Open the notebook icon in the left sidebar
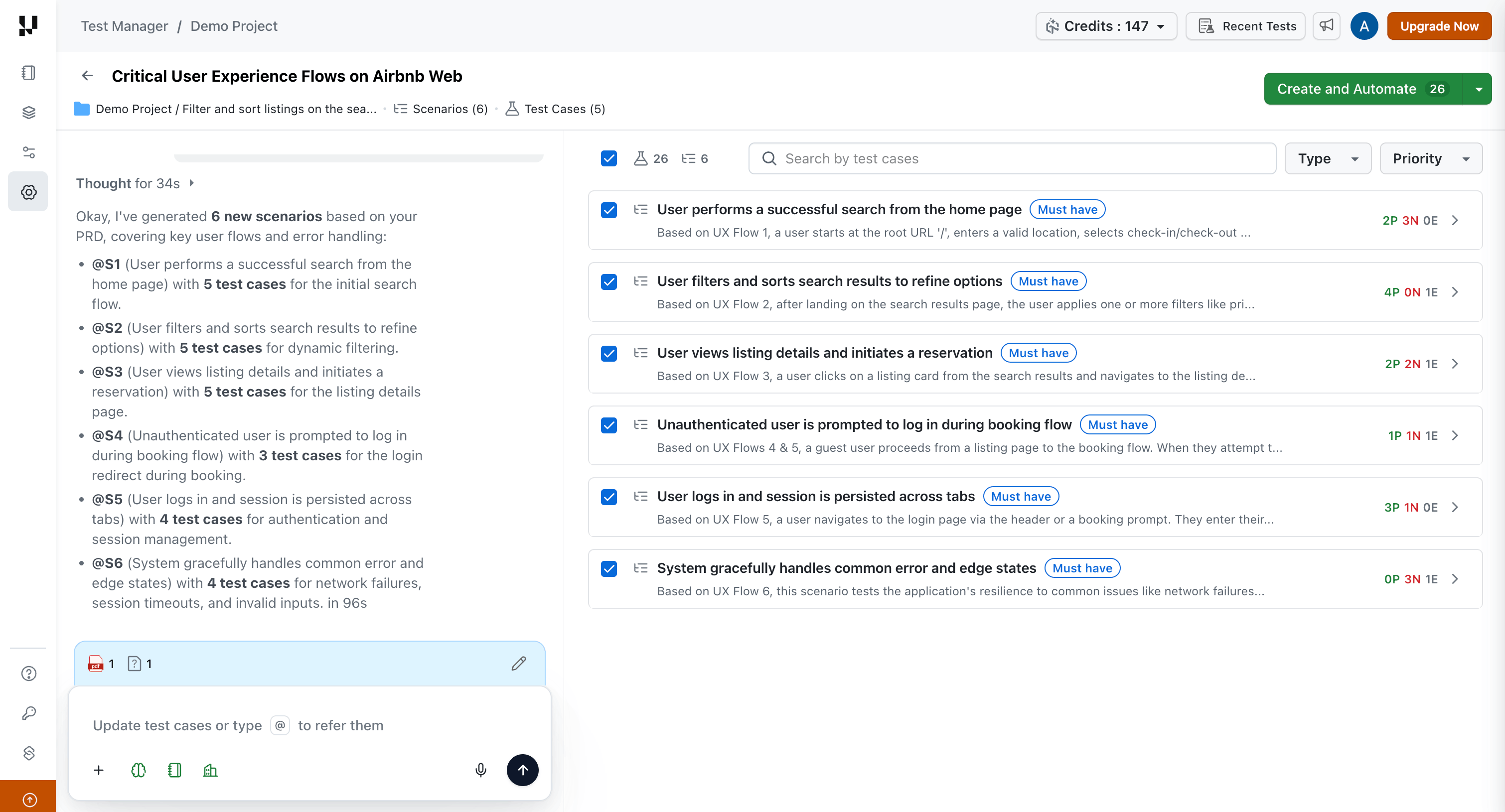 pyautogui.click(x=28, y=72)
